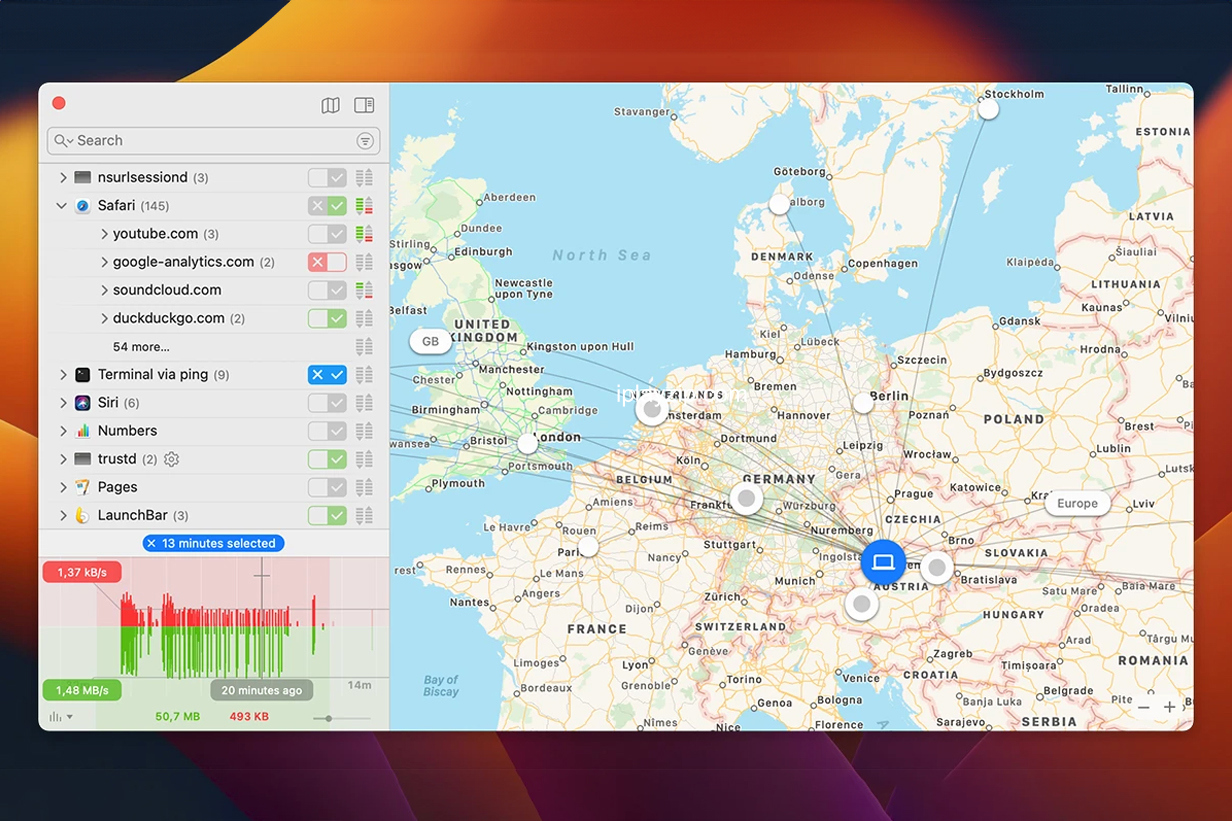
Task: Click the traffic meter icon for youtube.com
Action: point(364,234)
